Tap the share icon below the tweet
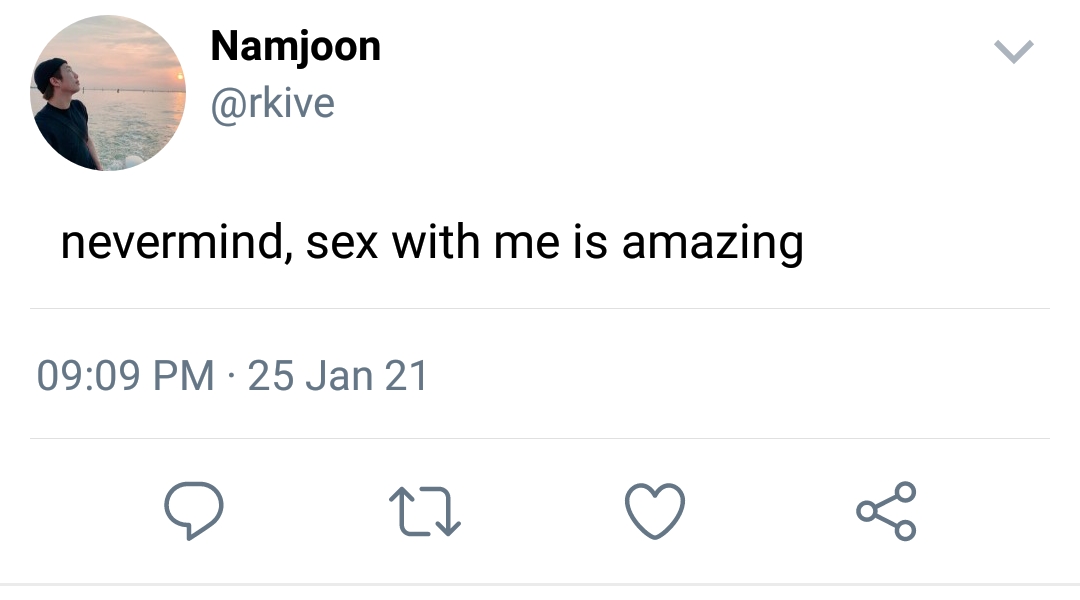The image size is (1080, 600). (886, 511)
